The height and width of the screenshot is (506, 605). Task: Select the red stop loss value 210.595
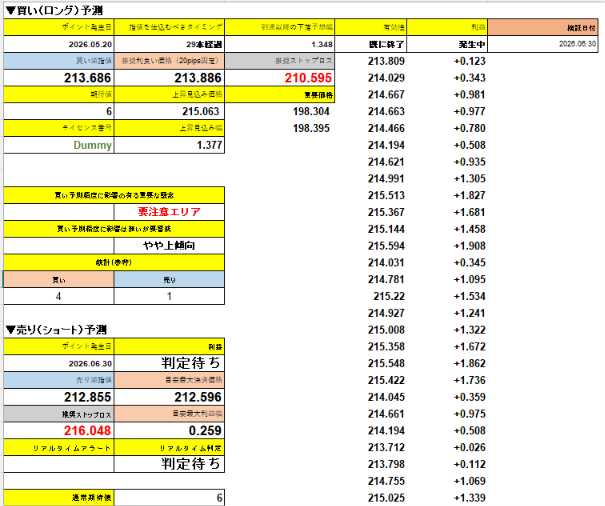click(280, 78)
